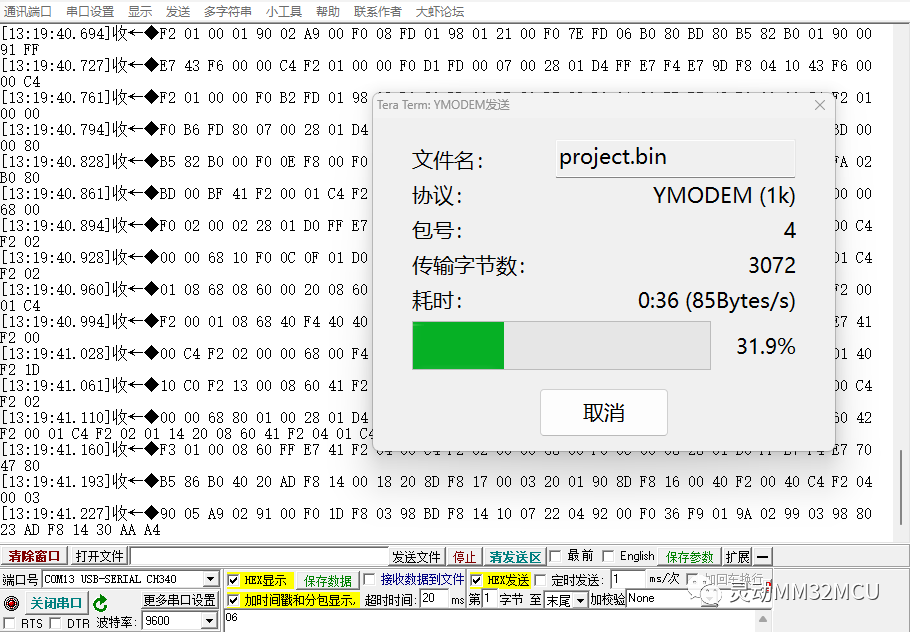The image size is (910, 632).
Task: Click the YMODEM transfer progress bar
Action: click(x=560, y=345)
